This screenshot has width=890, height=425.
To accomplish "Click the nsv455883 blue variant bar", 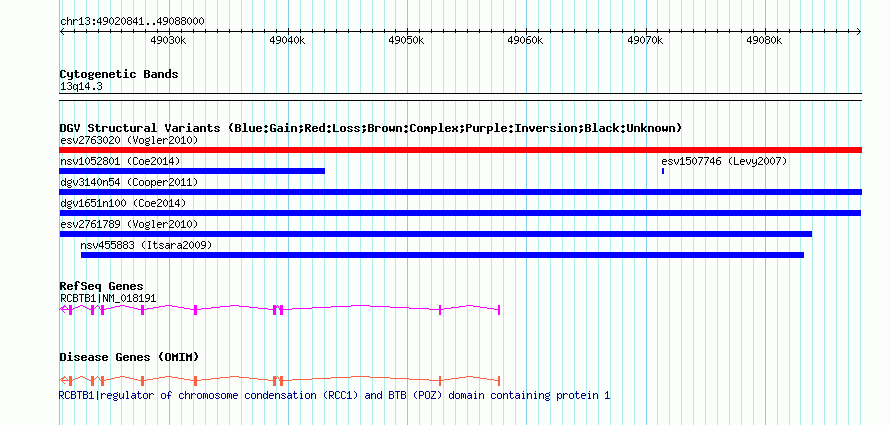I will (x=442, y=255).
